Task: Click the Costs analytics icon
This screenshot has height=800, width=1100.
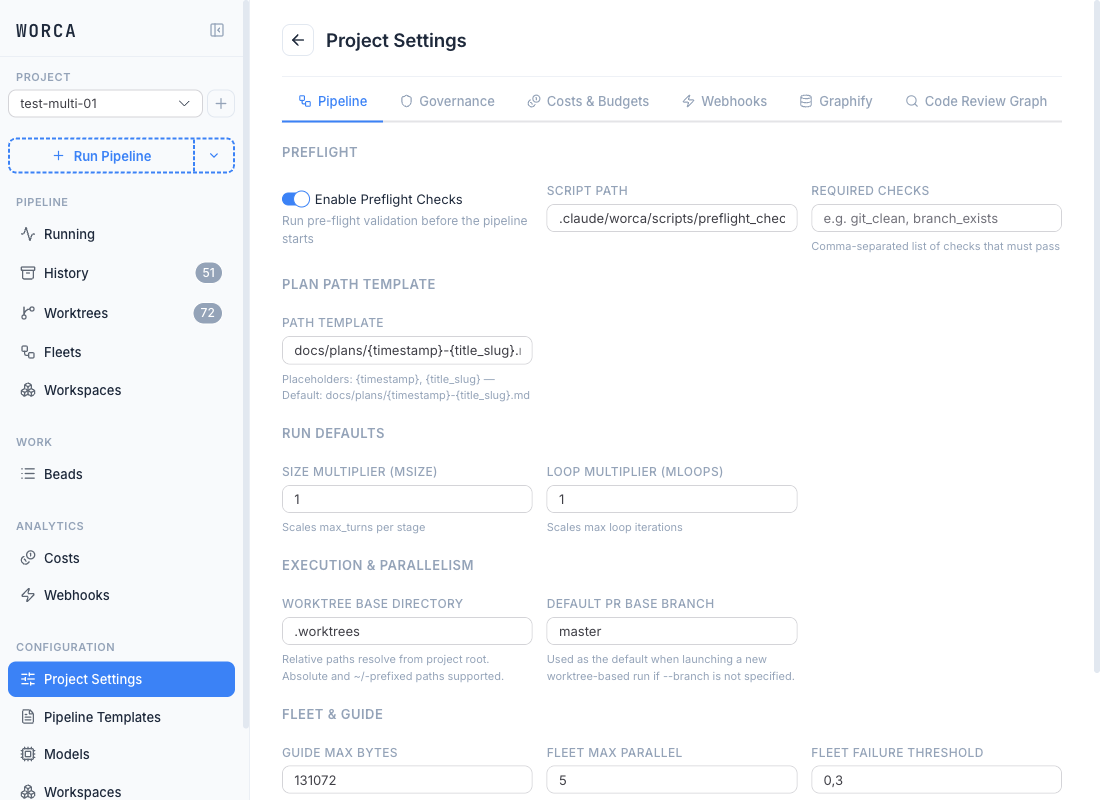Action: (x=28, y=558)
